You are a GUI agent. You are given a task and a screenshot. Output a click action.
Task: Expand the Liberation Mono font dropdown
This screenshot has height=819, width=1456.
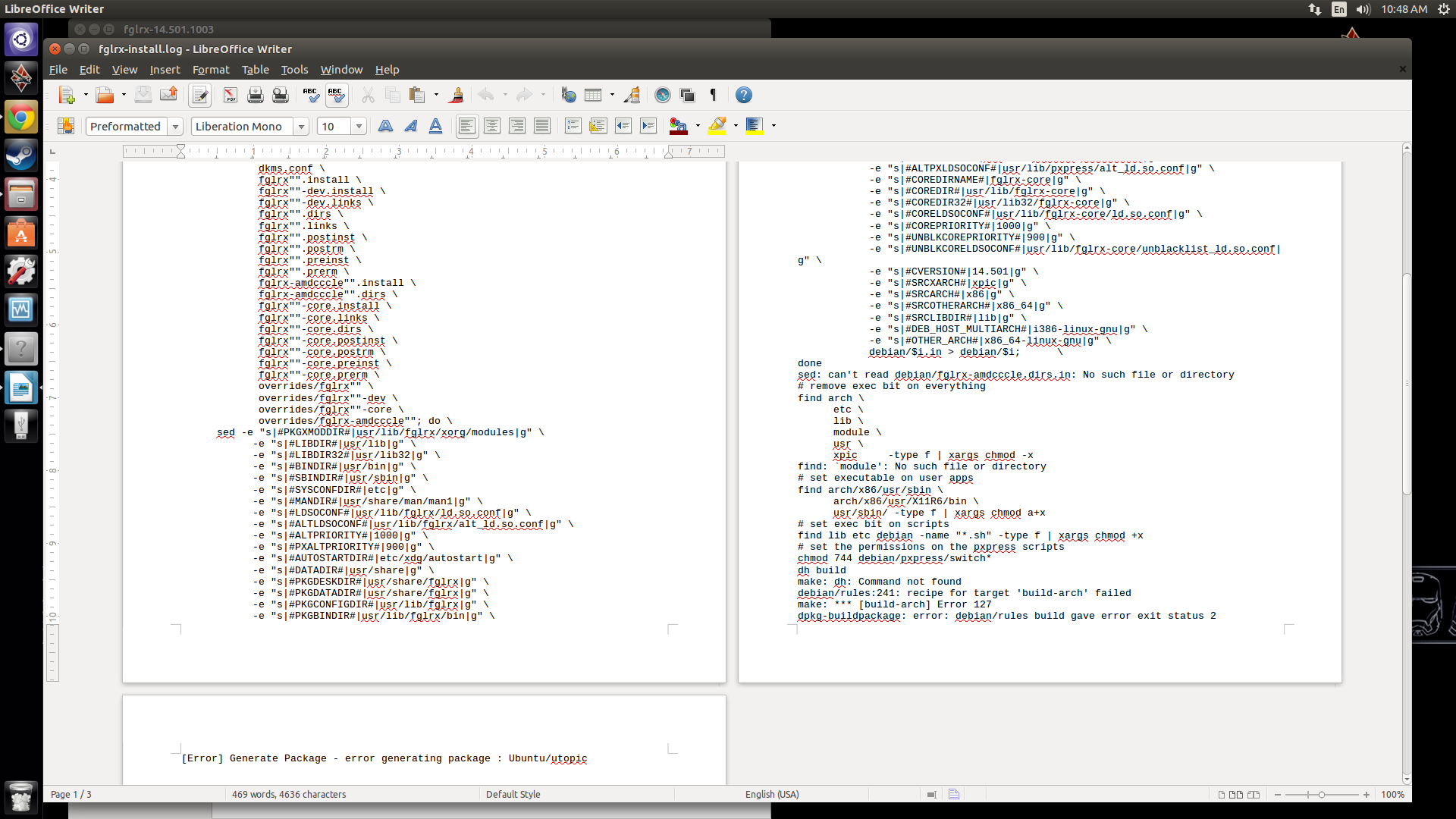301,127
